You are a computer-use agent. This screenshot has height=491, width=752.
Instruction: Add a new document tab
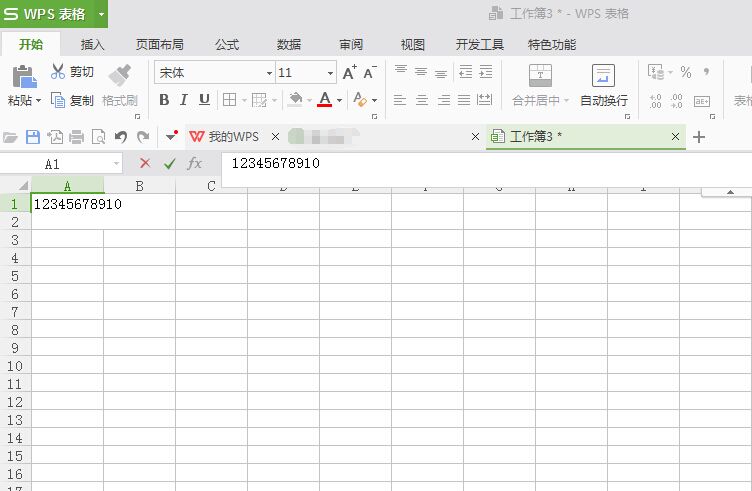[699, 137]
